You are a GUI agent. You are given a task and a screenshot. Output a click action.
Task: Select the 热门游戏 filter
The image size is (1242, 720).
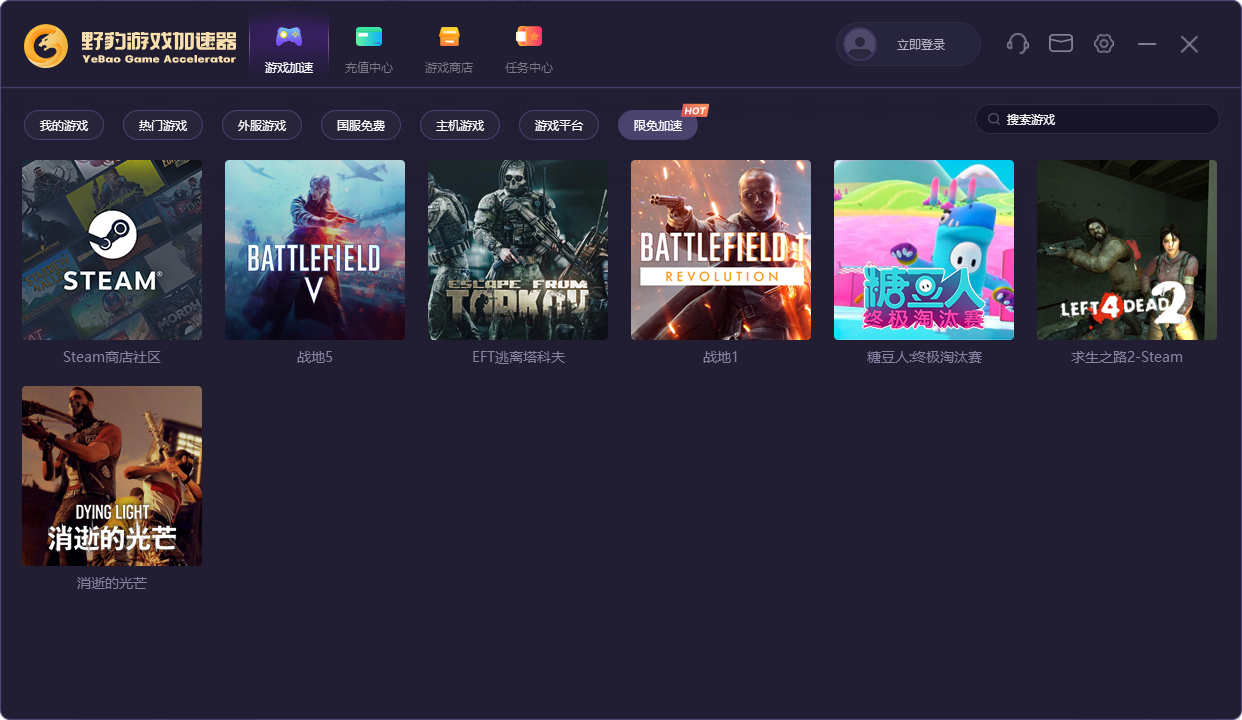point(163,125)
